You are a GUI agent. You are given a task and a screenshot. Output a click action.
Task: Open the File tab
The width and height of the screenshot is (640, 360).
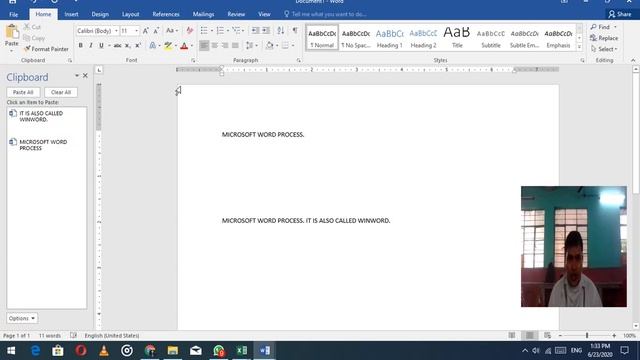[13, 14]
